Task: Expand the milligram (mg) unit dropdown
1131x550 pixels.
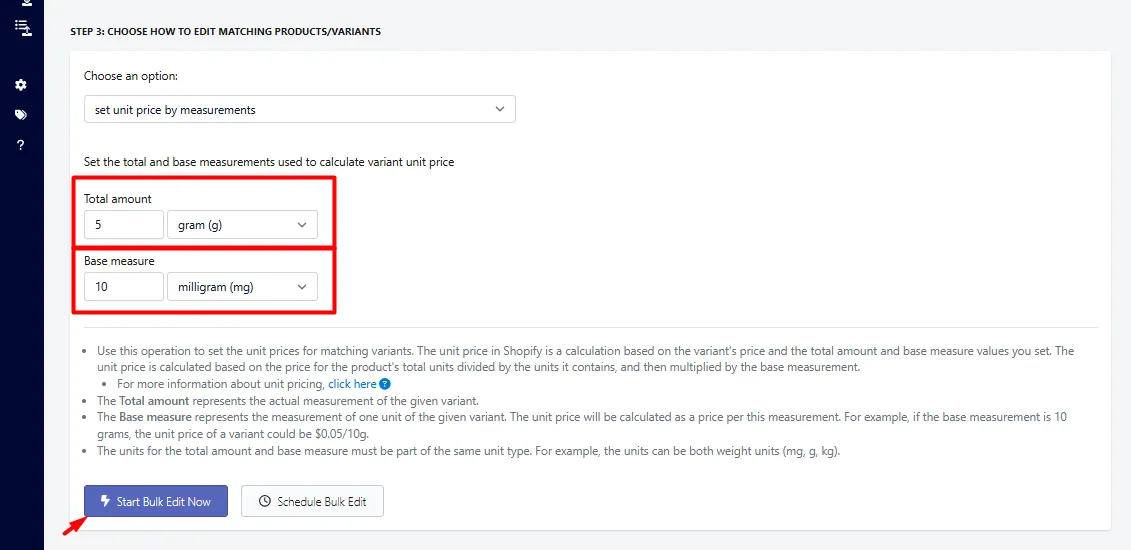Action: pos(242,287)
